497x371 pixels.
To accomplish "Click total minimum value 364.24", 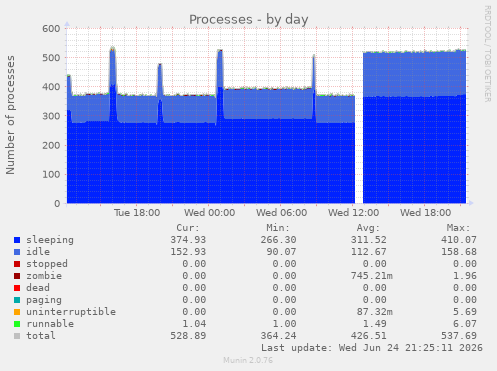I will [278, 336].
